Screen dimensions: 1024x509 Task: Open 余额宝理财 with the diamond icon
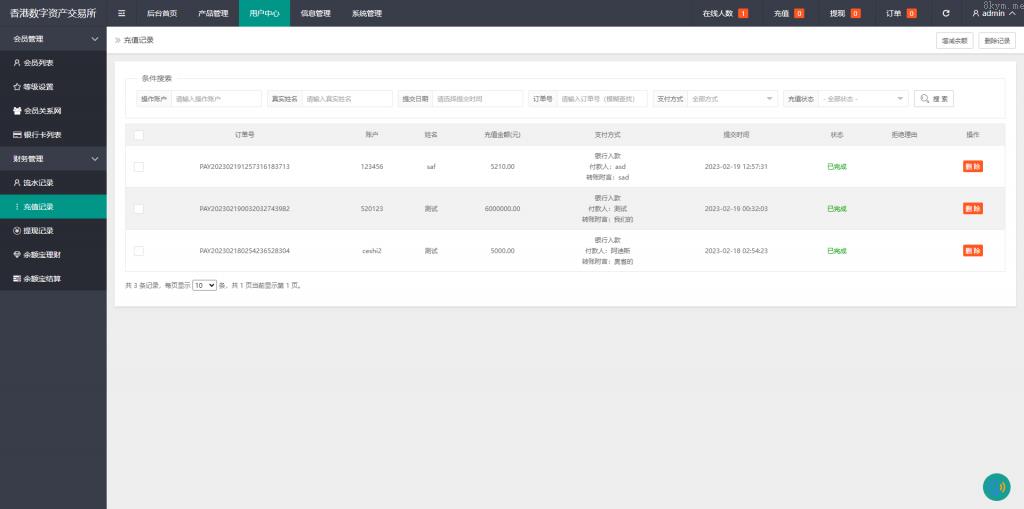tap(42, 254)
